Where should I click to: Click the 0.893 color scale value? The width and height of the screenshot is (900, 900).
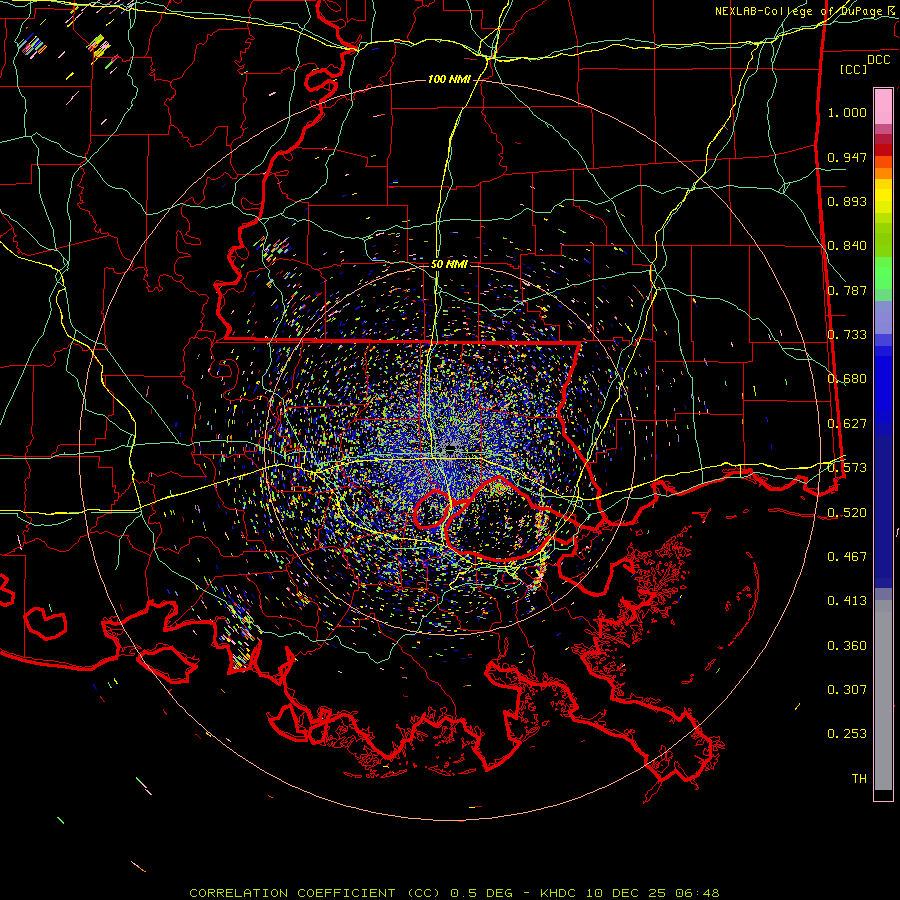coord(847,201)
